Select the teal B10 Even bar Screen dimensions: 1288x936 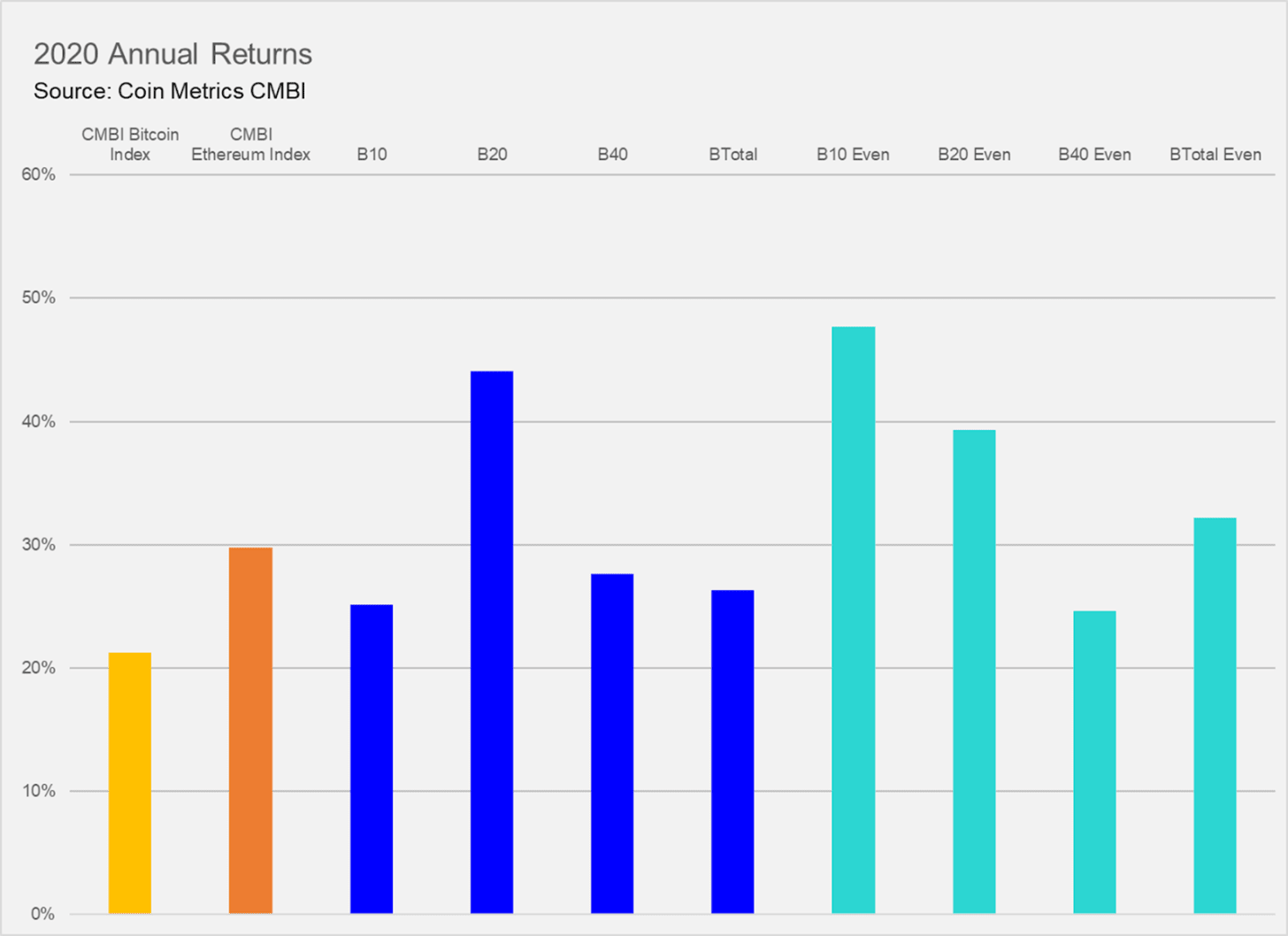click(x=854, y=620)
